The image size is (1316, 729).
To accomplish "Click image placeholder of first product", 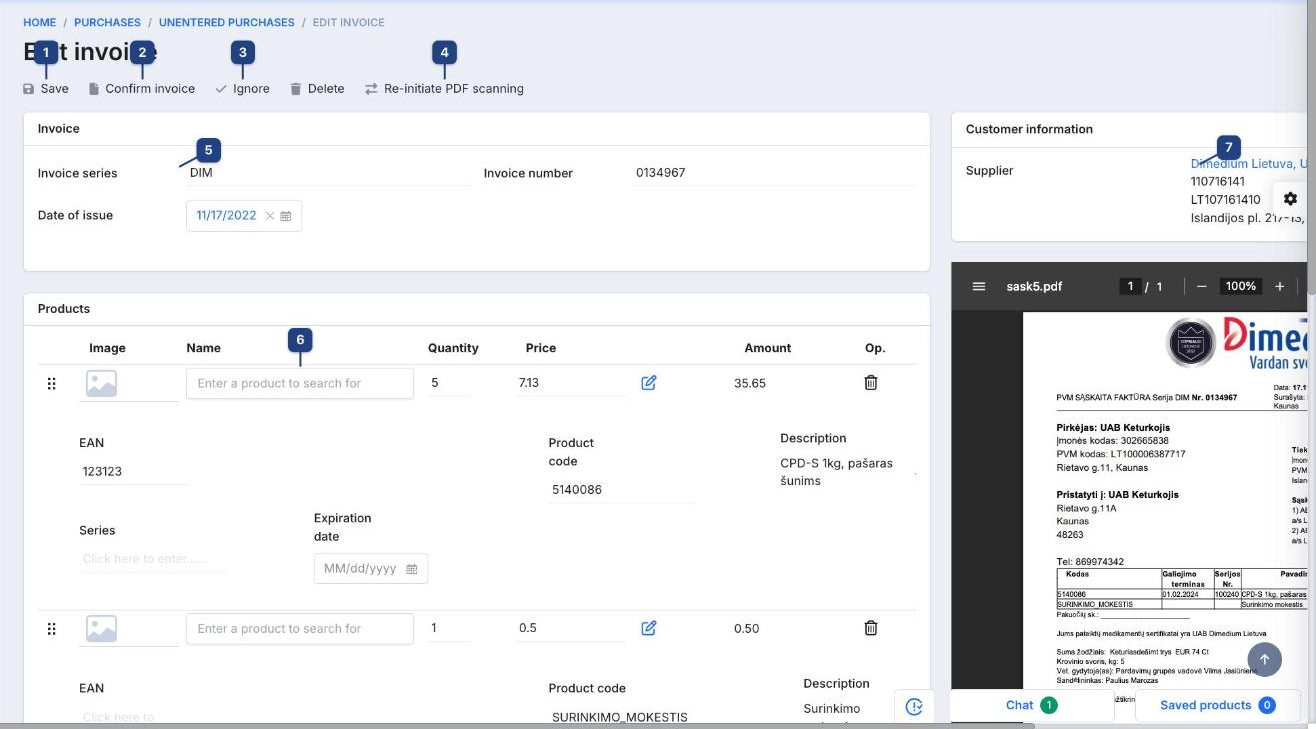I will pos(101,384).
